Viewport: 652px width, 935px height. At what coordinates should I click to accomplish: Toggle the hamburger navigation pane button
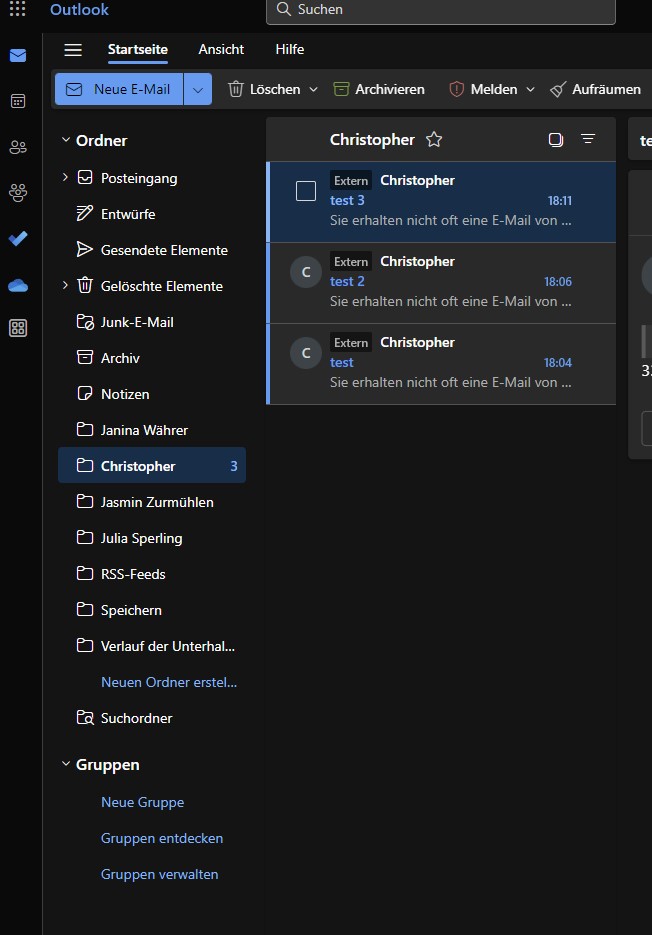coord(73,50)
